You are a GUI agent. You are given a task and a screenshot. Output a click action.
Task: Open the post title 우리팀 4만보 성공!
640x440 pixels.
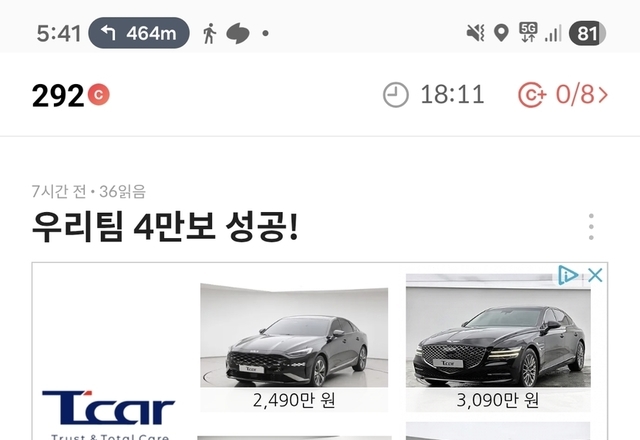[x=165, y=227]
